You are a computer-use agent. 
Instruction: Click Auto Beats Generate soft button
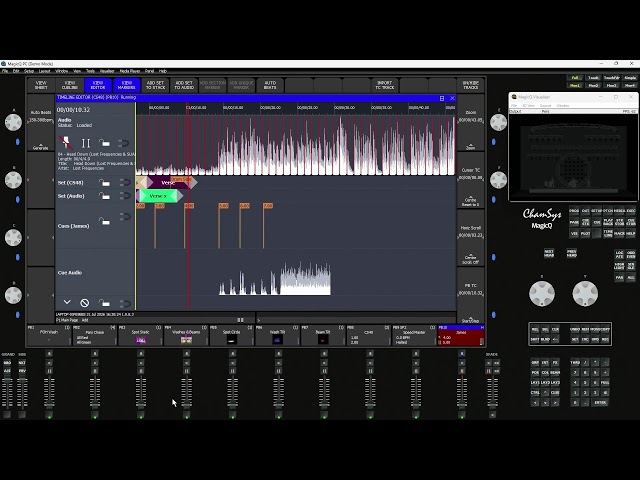(40, 147)
